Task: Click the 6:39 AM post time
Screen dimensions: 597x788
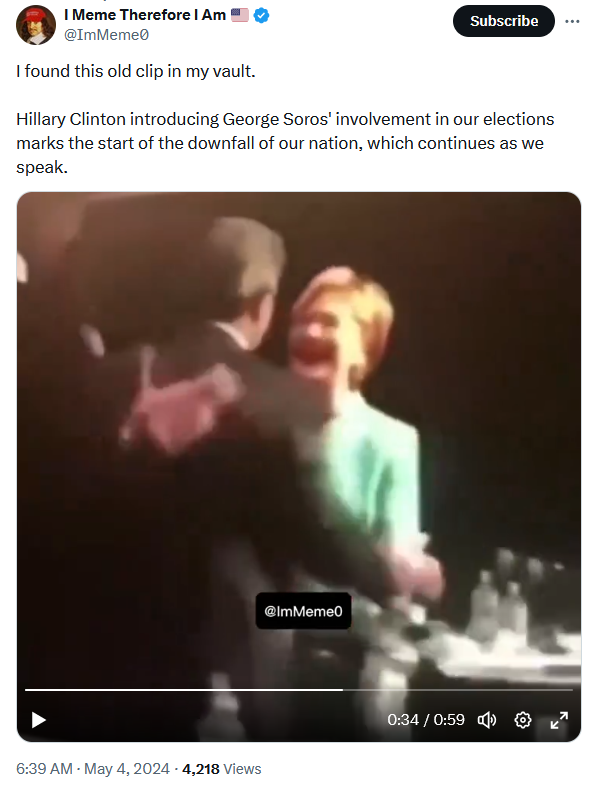Action: [44, 768]
